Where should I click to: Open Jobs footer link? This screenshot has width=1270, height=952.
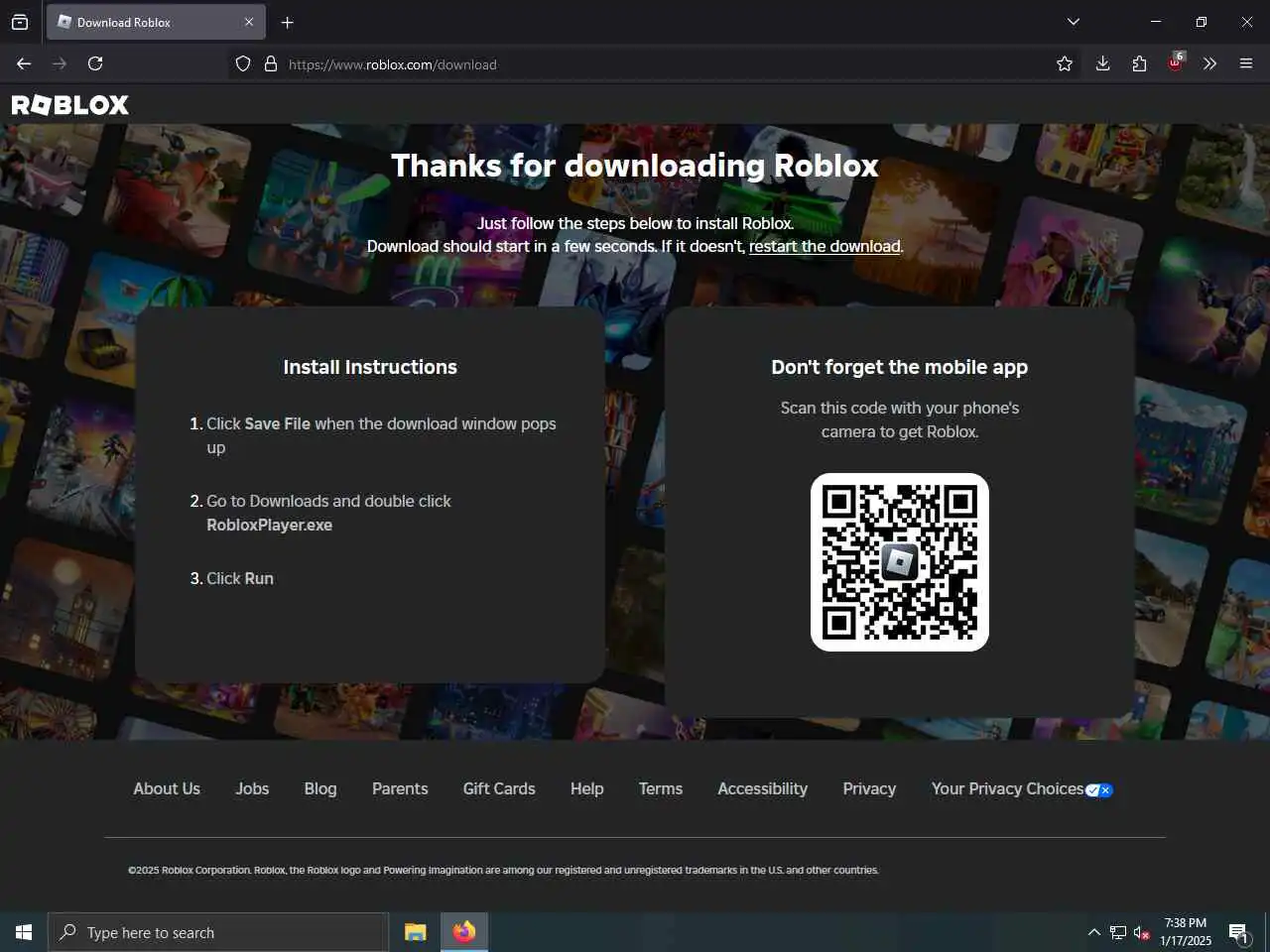pyautogui.click(x=252, y=788)
